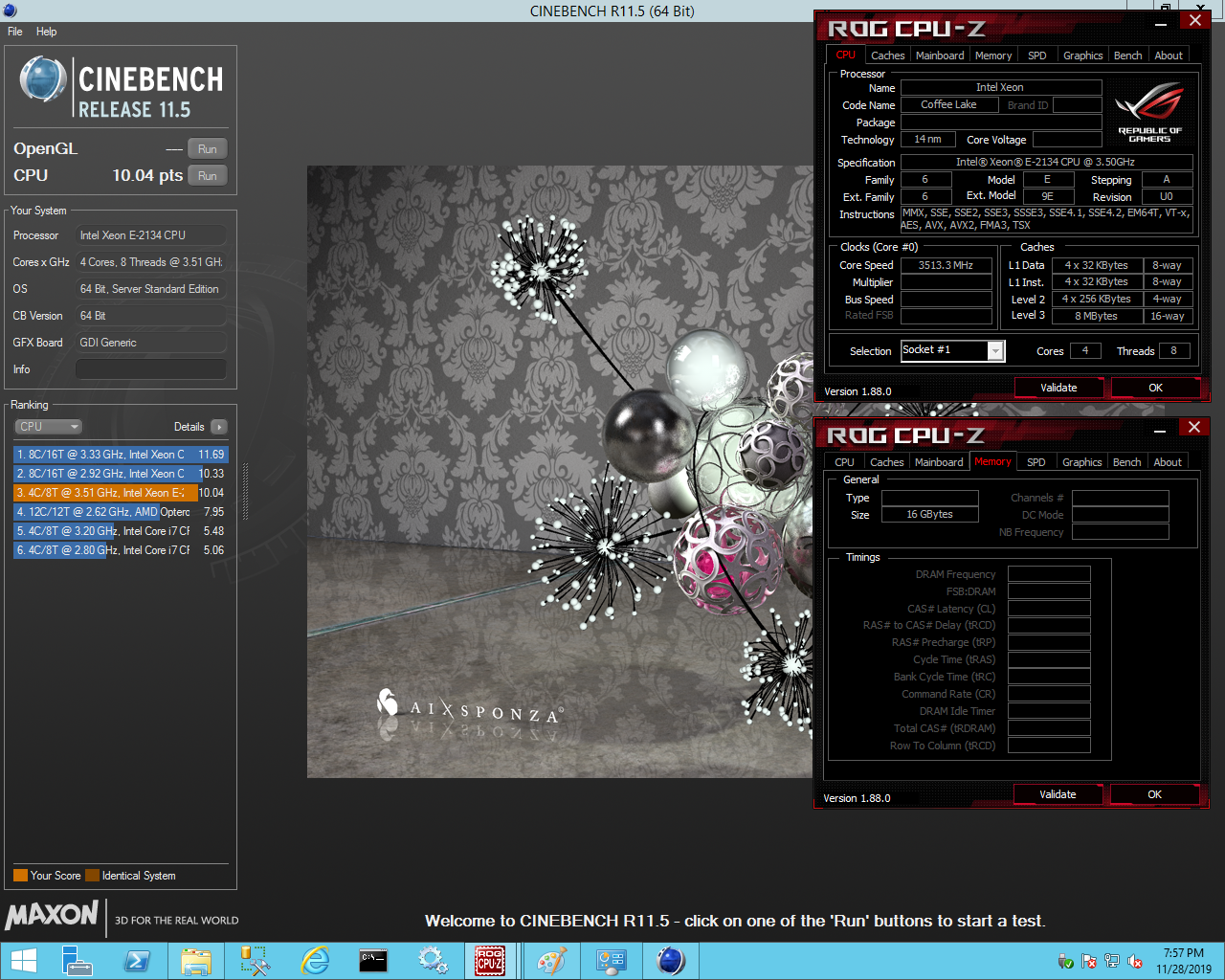Viewport: 1225px width, 980px height.
Task: Open File Explorer from the taskbar
Action: tap(196, 961)
